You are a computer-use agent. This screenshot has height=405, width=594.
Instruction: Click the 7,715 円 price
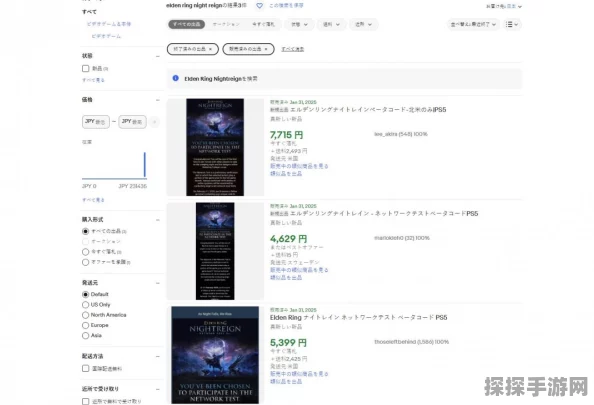click(286, 135)
